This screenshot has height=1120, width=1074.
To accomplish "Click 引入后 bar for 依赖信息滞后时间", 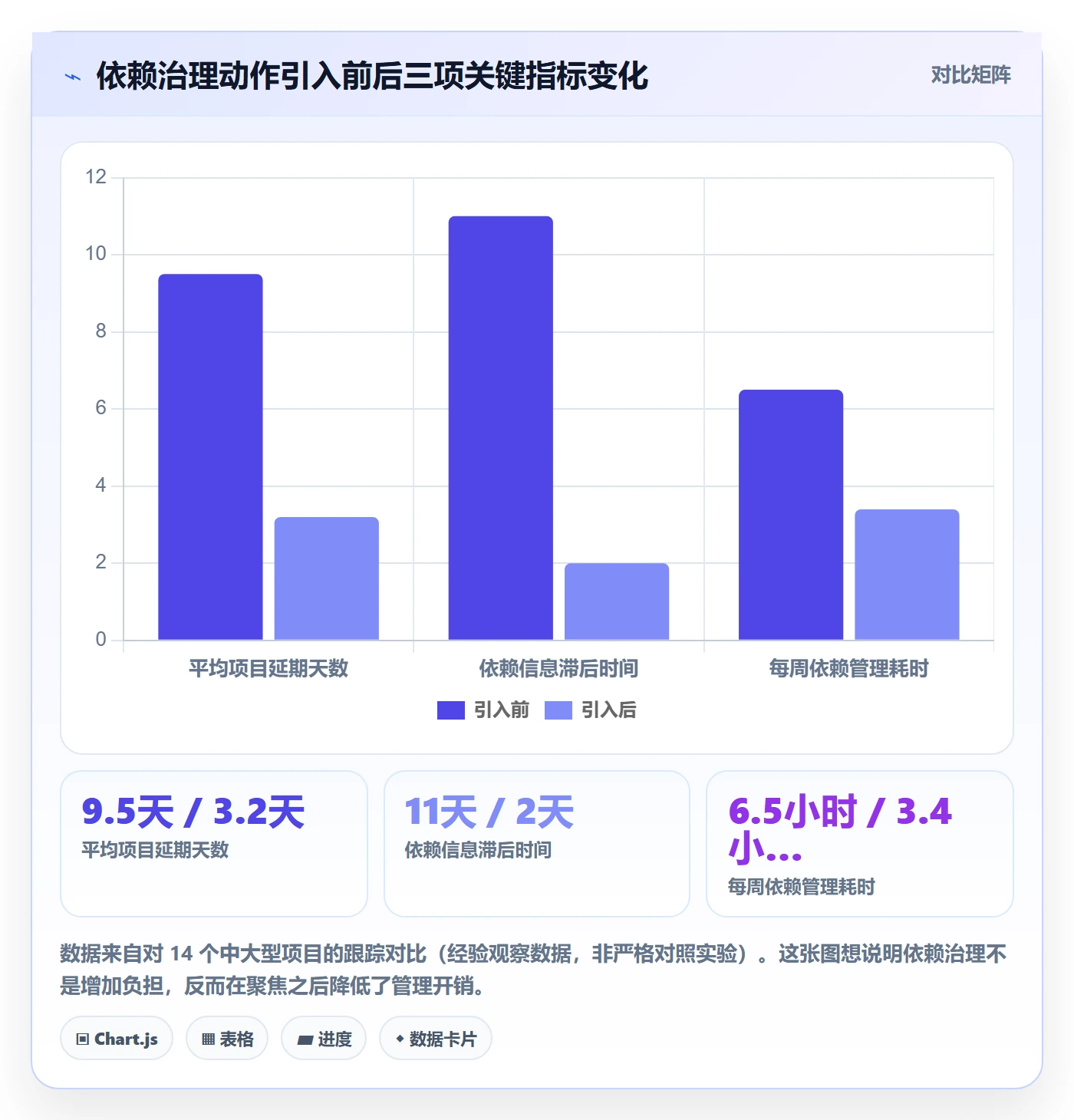I will pos(617,601).
